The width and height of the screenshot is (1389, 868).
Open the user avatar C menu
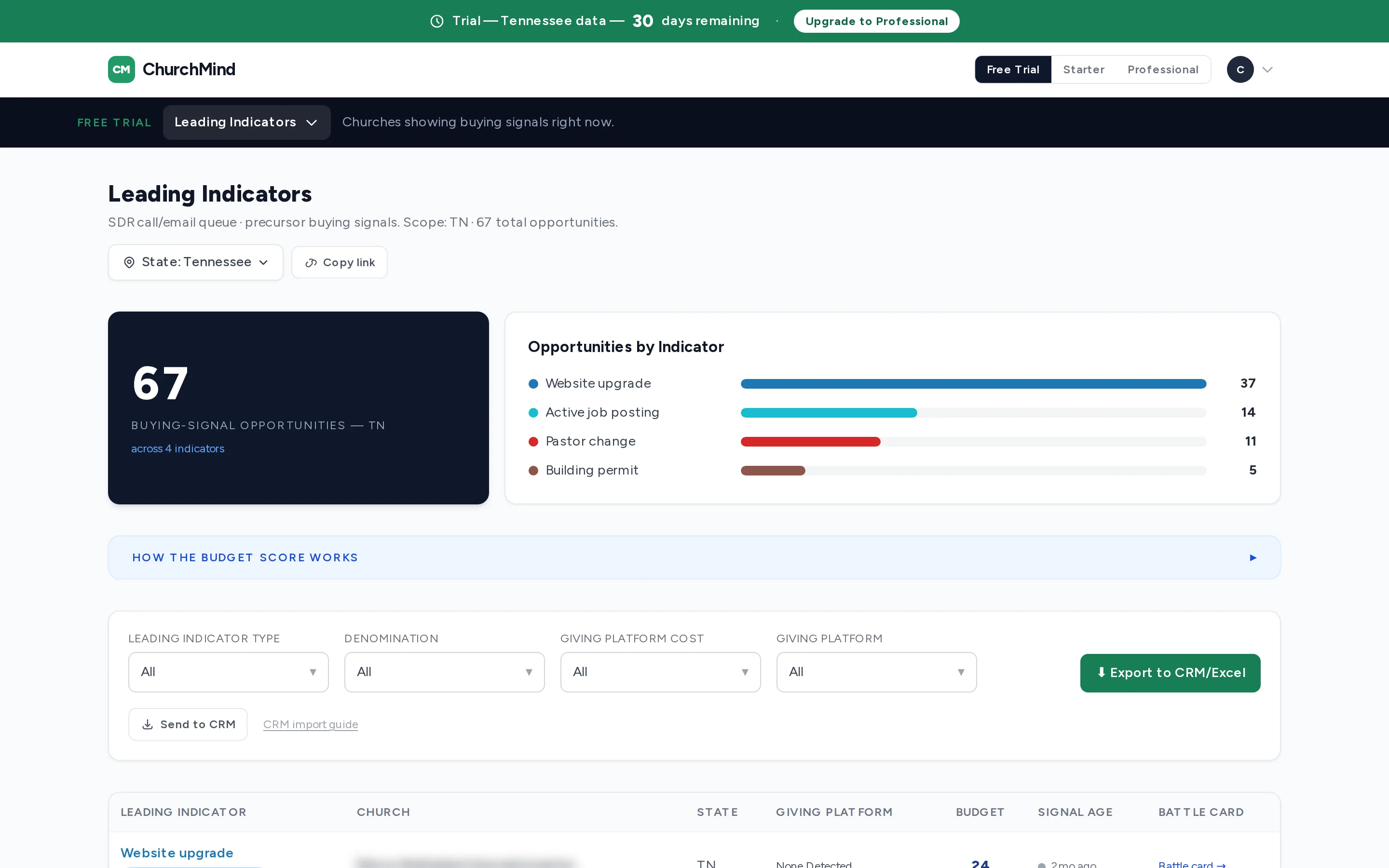tap(1240, 69)
